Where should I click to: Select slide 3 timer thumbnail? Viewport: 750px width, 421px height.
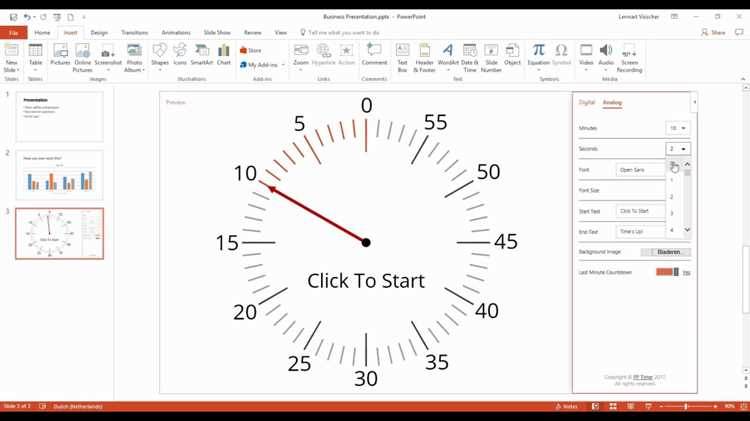point(59,233)
